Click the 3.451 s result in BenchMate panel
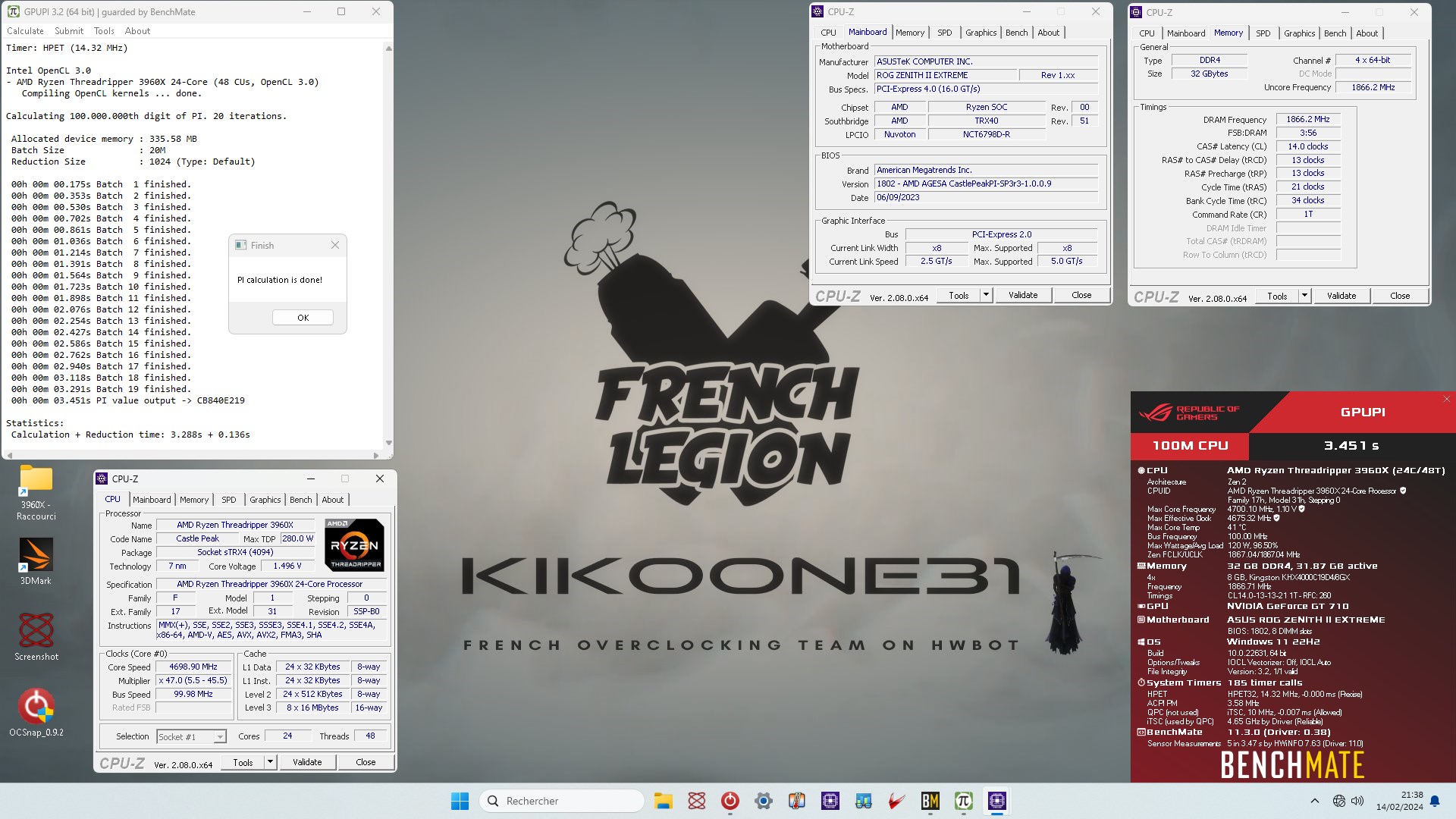The height and width of the screenshot is (819, 1456). [1351, 446]
